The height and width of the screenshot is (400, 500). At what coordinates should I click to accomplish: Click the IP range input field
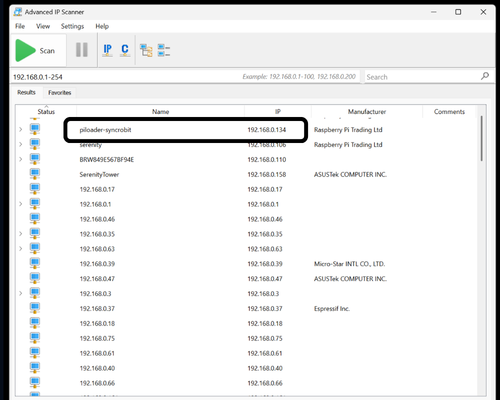click(x=185, y=77)
